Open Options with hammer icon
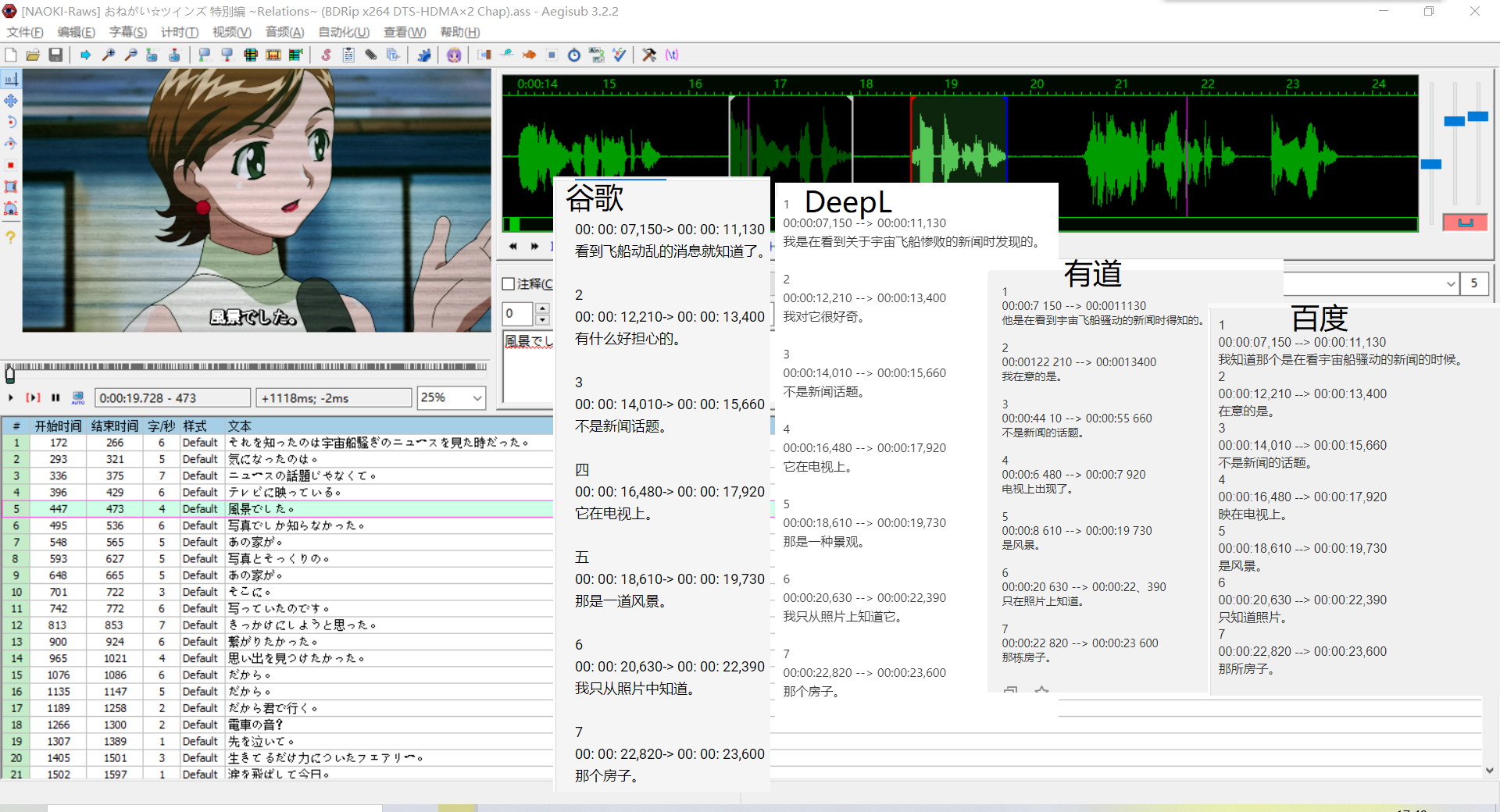 (649, 55)
